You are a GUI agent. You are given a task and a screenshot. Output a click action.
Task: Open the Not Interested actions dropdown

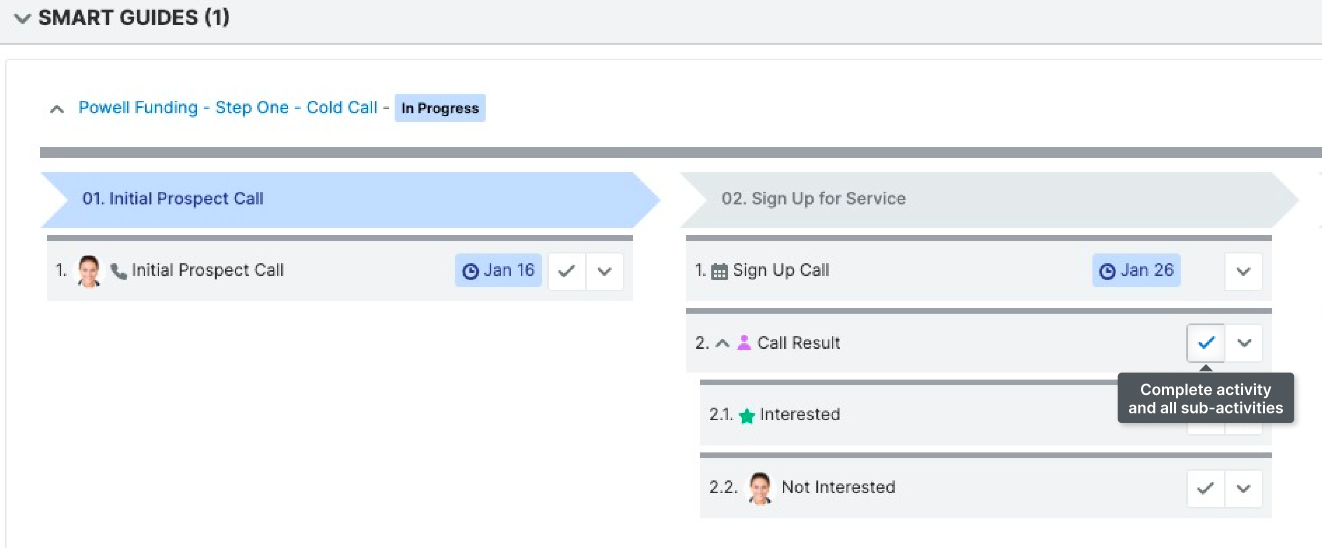tap(1243, 489)
